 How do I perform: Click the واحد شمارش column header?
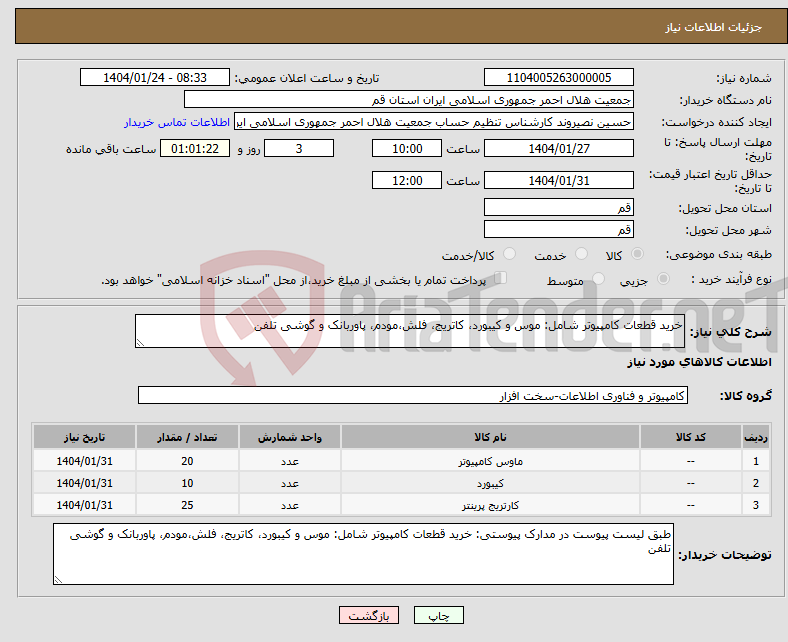click(x=290, y=437)
